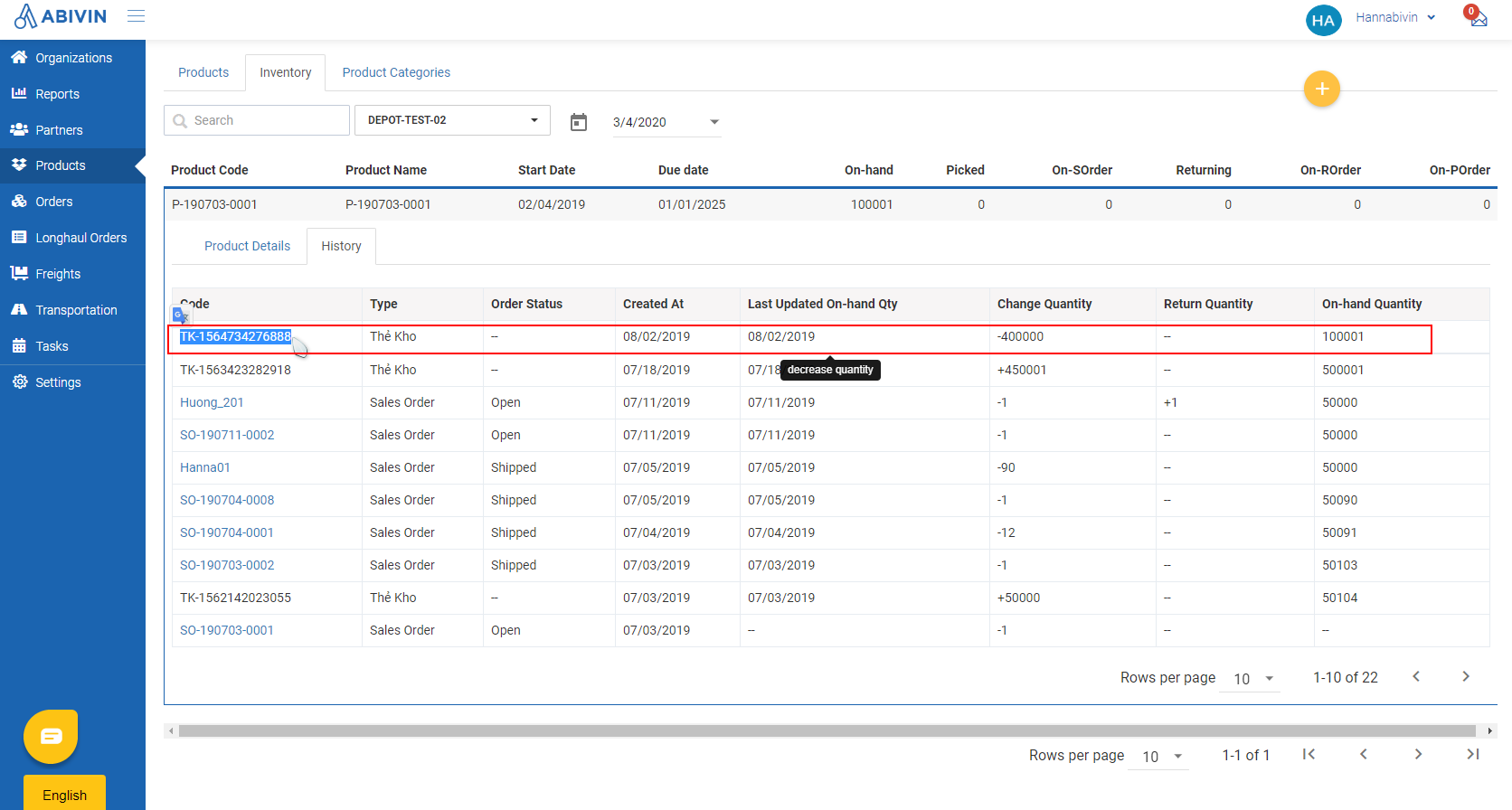Click the +50000 change quantity cell
The height and width of the screenshot is (810, 1512).
point(1018,598)
